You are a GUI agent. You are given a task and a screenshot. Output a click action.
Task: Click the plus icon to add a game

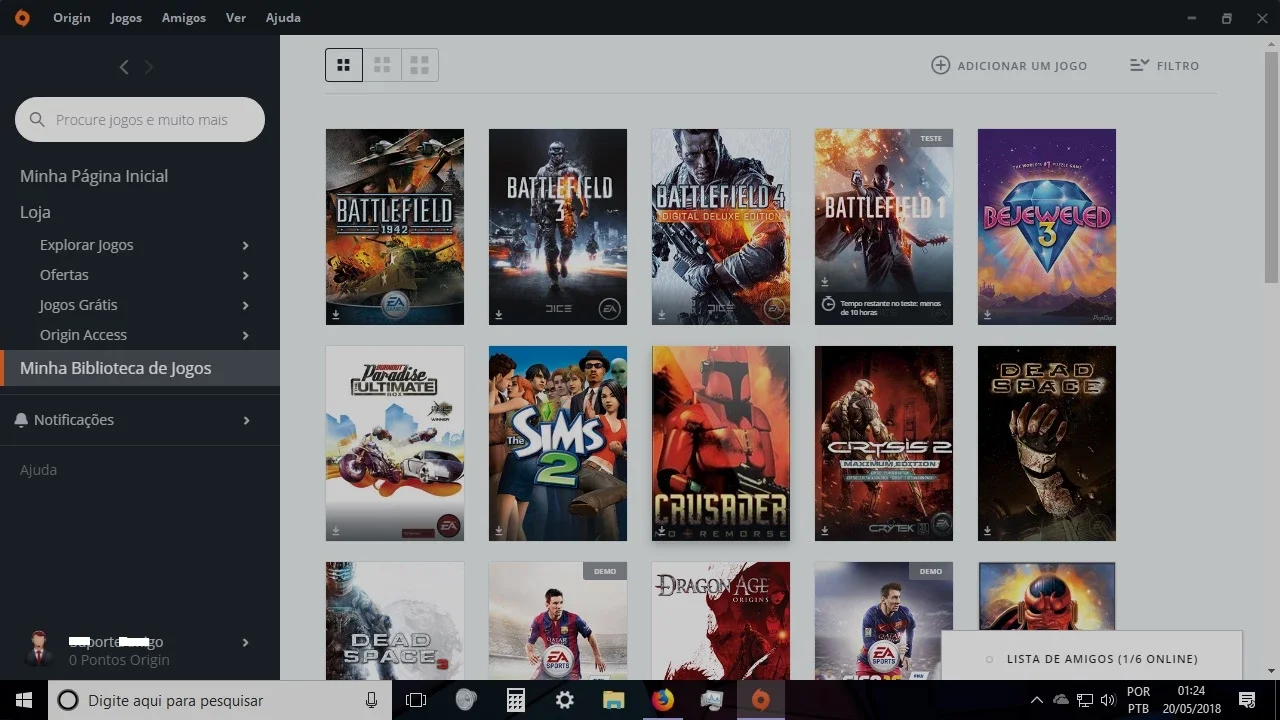(x=940, y=65)
